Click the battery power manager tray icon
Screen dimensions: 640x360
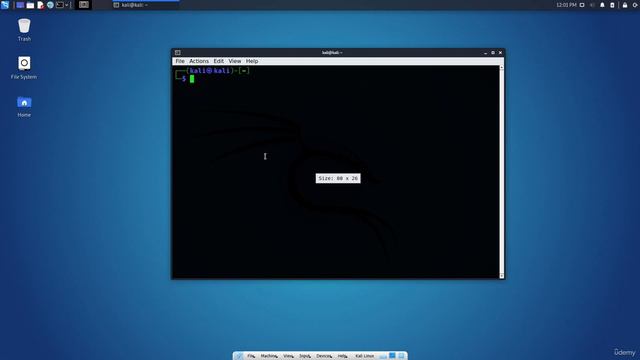pyautogui.click(x=612, y=5)
